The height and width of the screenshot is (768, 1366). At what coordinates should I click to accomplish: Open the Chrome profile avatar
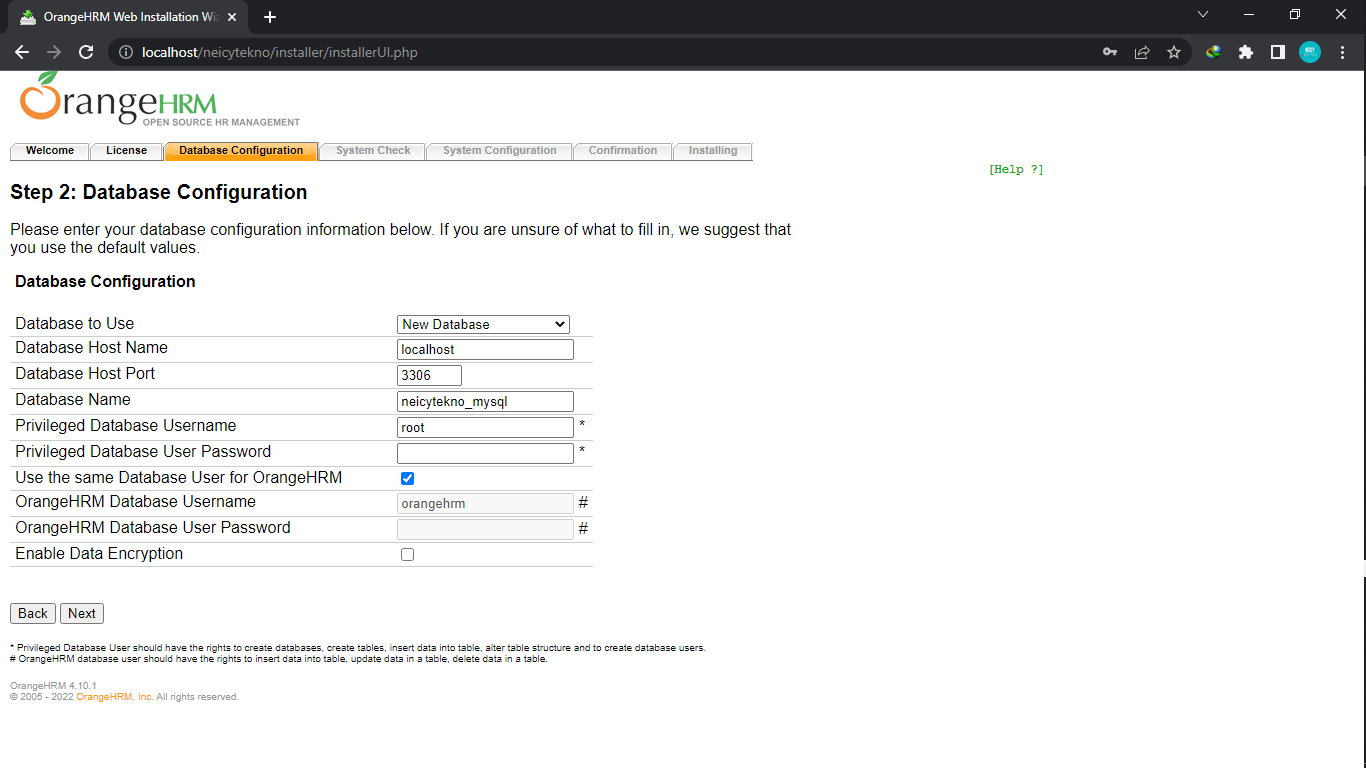pos(1310,52)
